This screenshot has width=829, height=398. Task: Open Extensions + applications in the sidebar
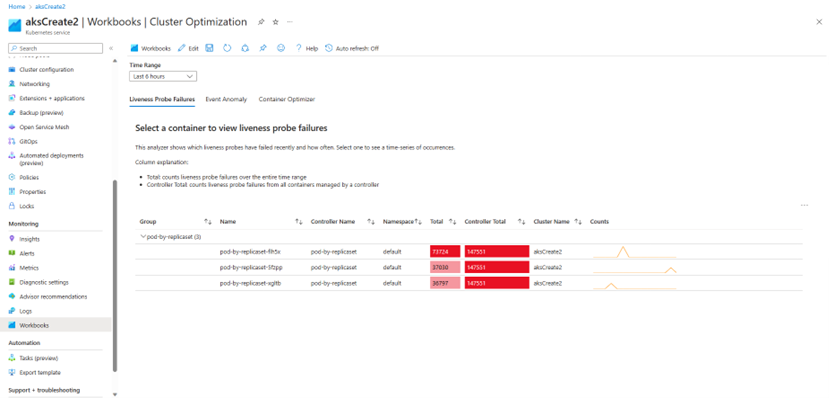[x=52, y=98]
